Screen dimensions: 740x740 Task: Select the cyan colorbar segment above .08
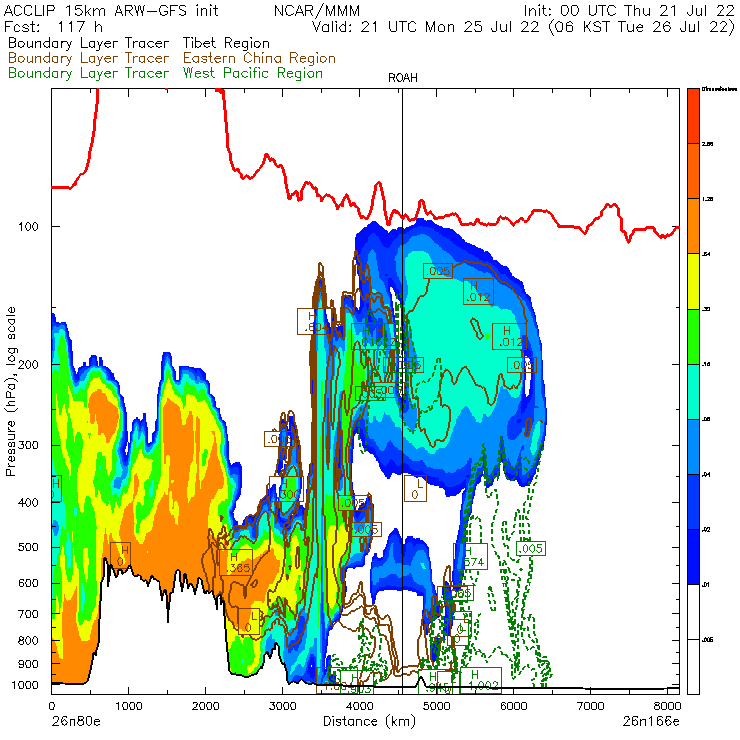[693, 392]
